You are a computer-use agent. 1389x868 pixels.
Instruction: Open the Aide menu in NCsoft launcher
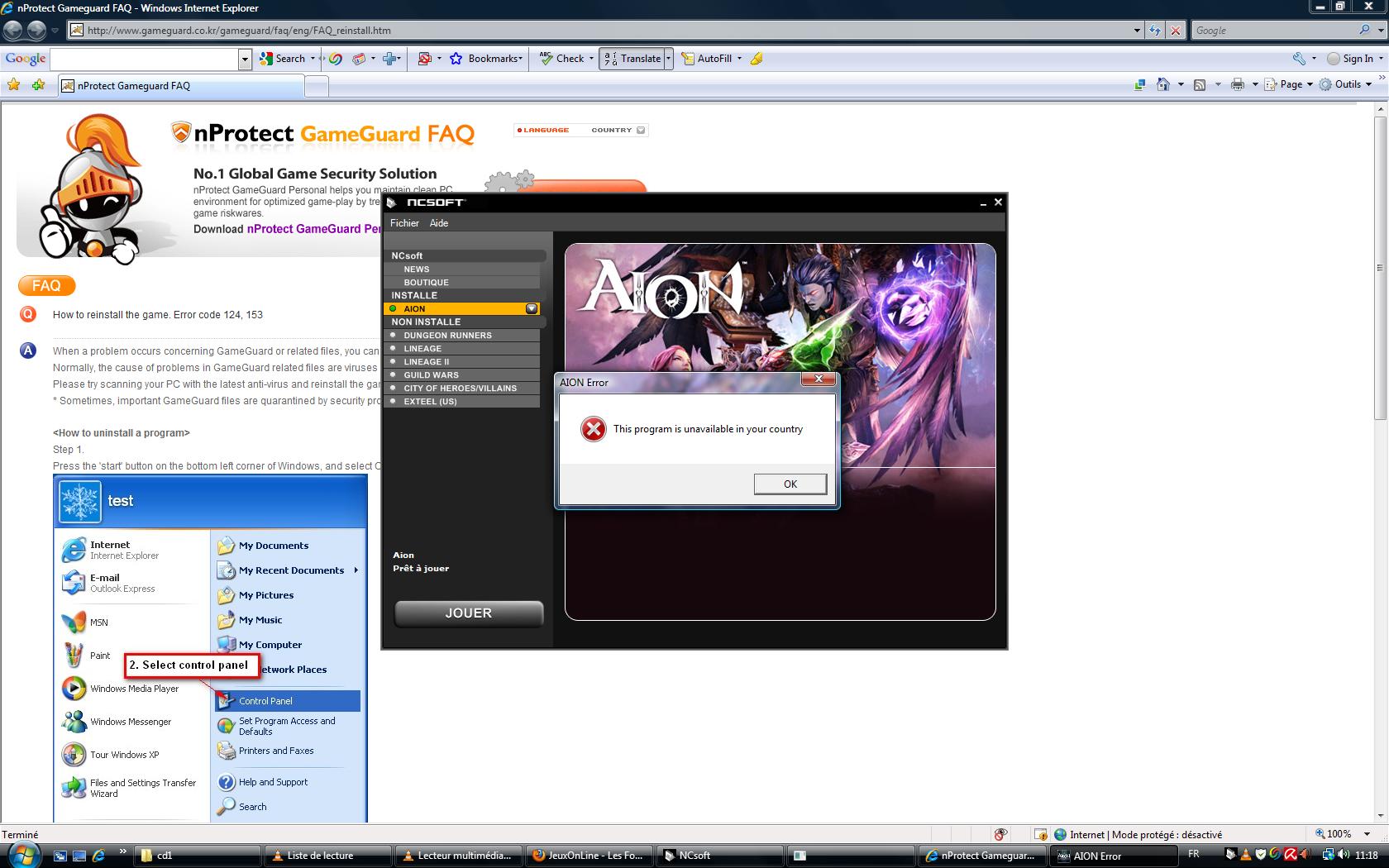point(439,223)
